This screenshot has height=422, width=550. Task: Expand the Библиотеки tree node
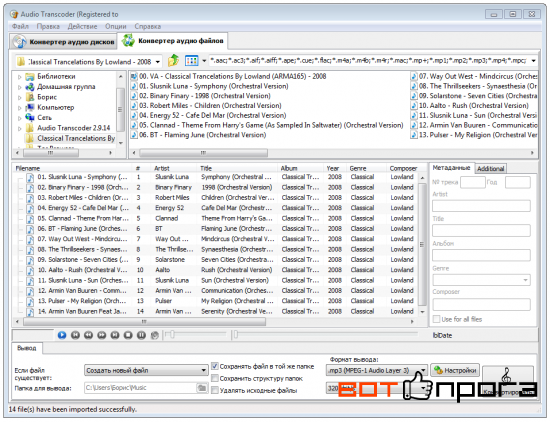click(20, 77)
